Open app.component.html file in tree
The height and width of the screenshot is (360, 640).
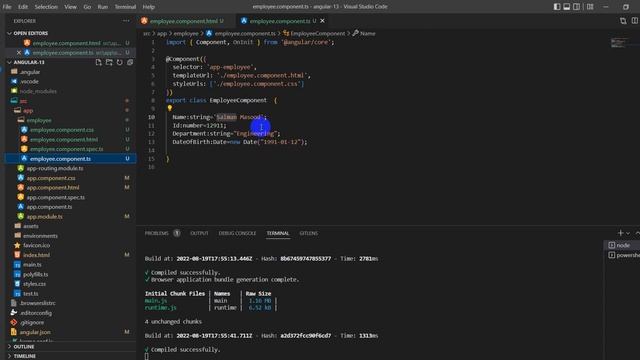click(x=53, y=187)
